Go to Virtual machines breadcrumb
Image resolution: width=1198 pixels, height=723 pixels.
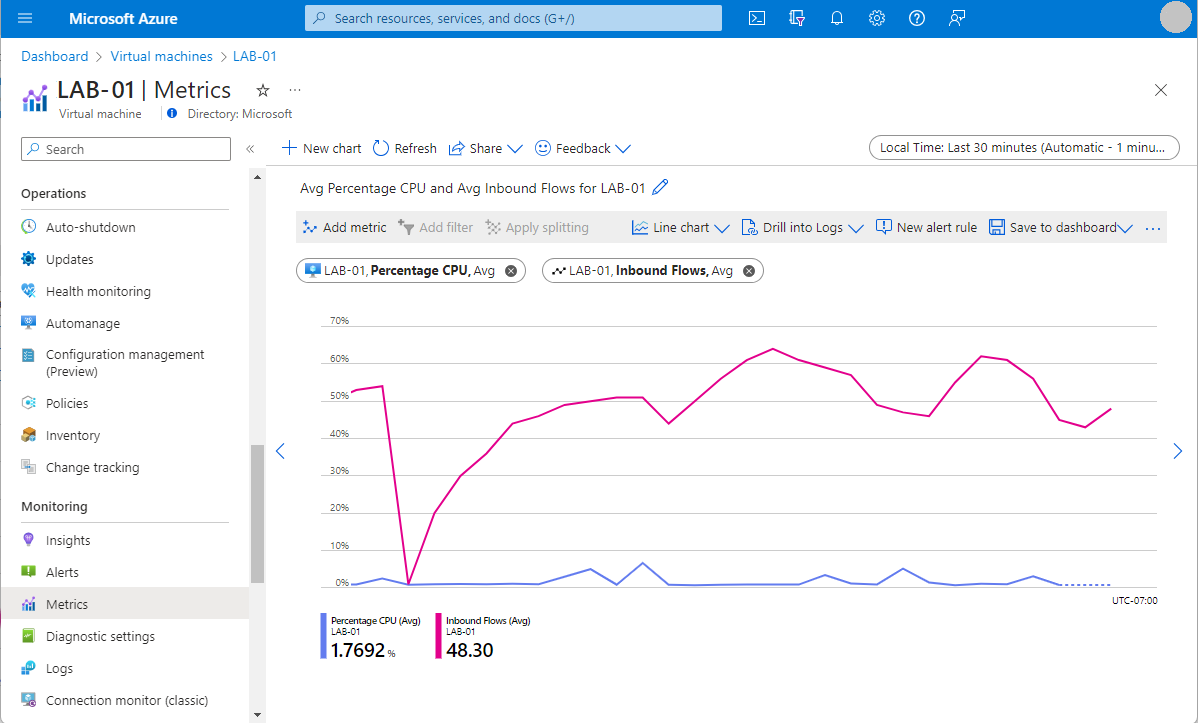pyautogui.click(x=161, y=57)
